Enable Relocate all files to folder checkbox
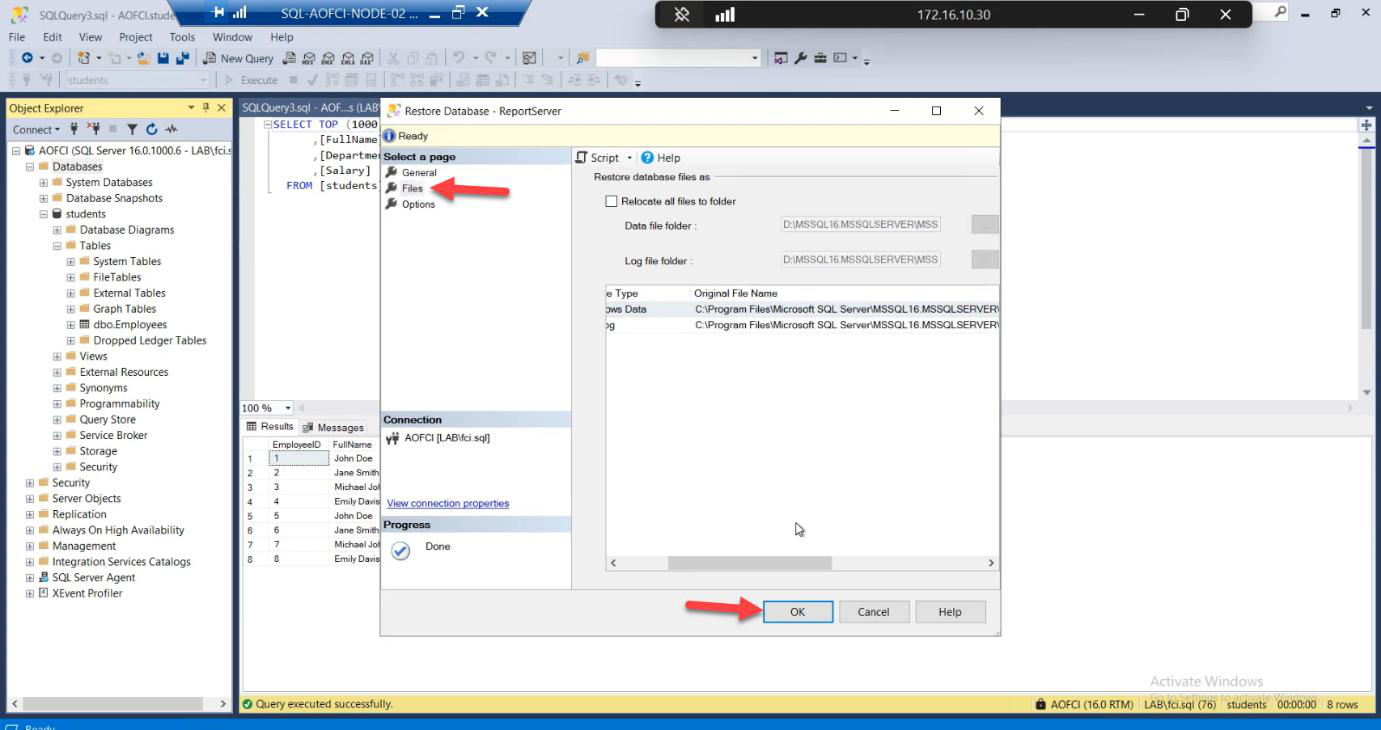 pos(612,201)
